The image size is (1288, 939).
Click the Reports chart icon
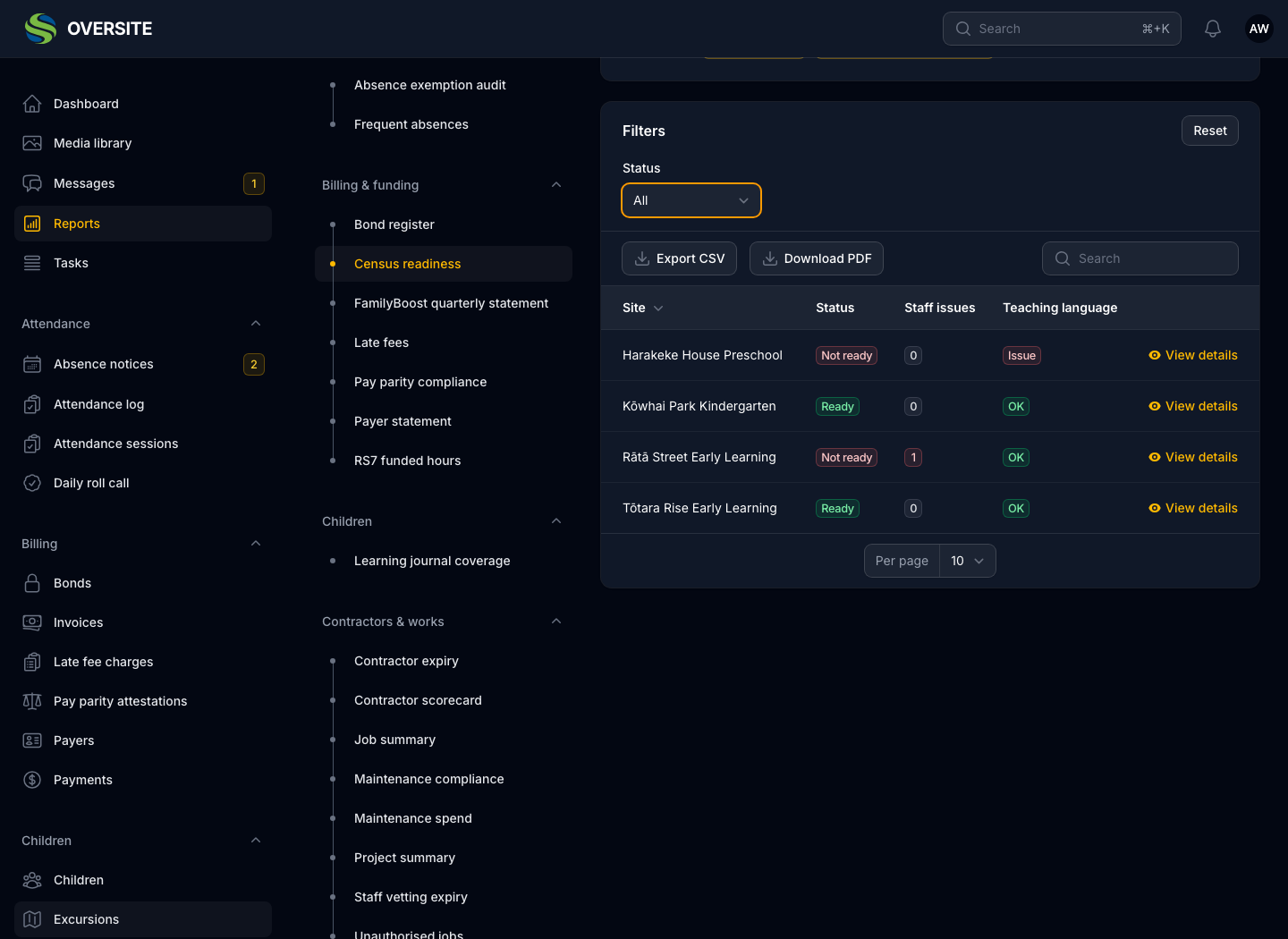[x=32, y=224]
